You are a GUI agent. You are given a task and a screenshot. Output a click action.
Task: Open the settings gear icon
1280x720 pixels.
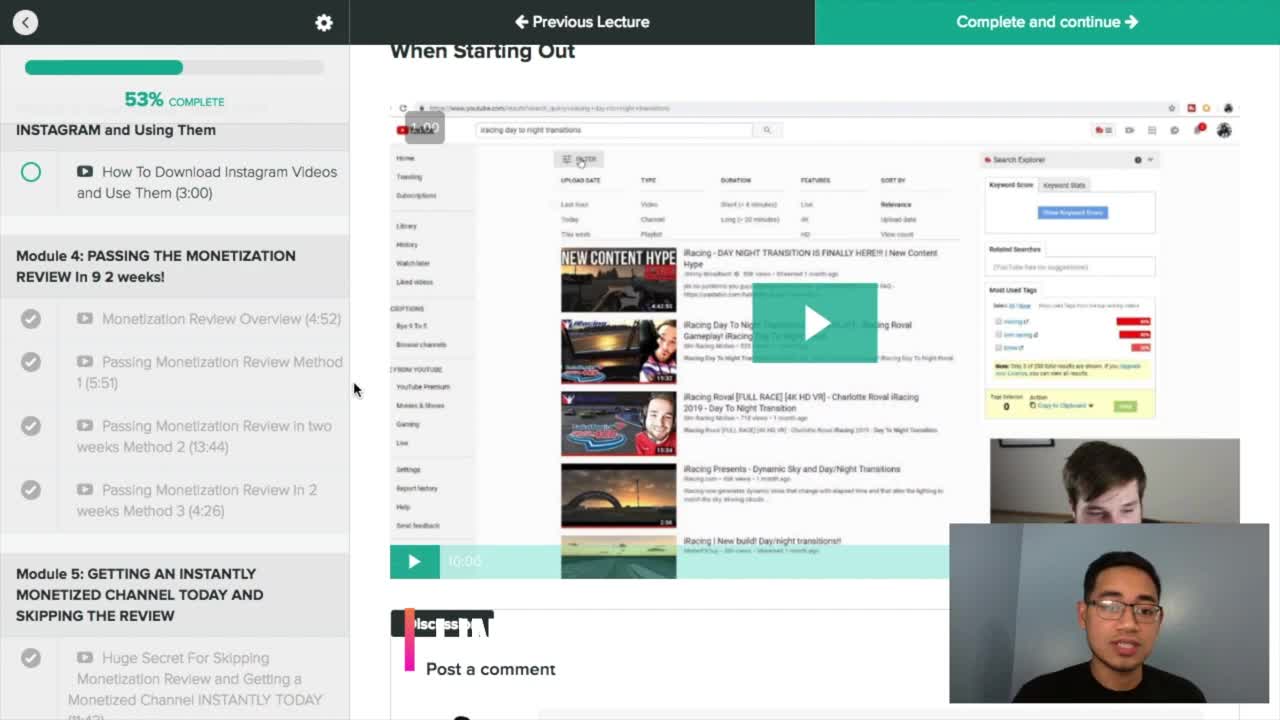(x=324, y=22)
